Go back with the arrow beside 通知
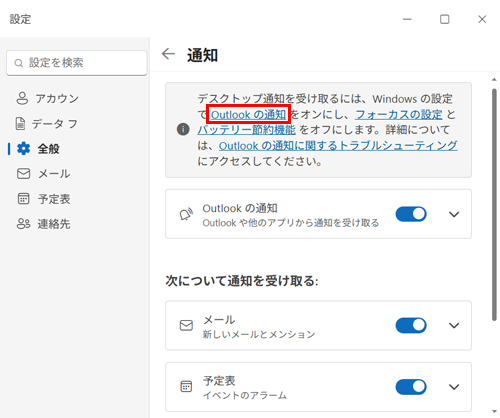The width and height of the screenshot is (500, 418). [x=168, y=54]
